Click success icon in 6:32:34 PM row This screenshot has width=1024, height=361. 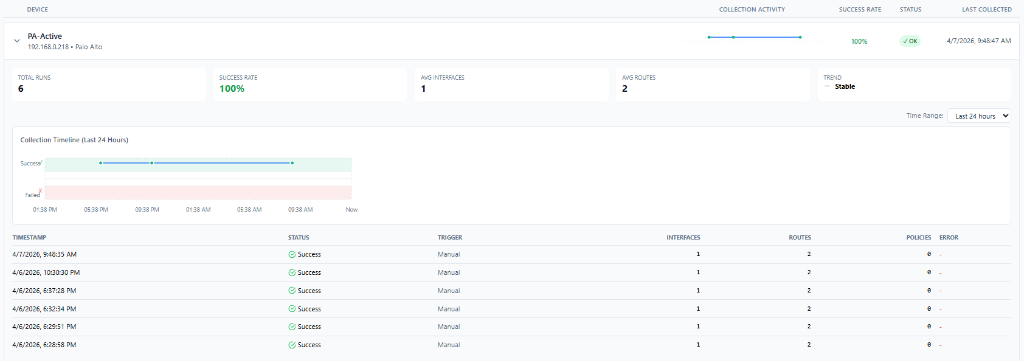click(x=292, y=309)
